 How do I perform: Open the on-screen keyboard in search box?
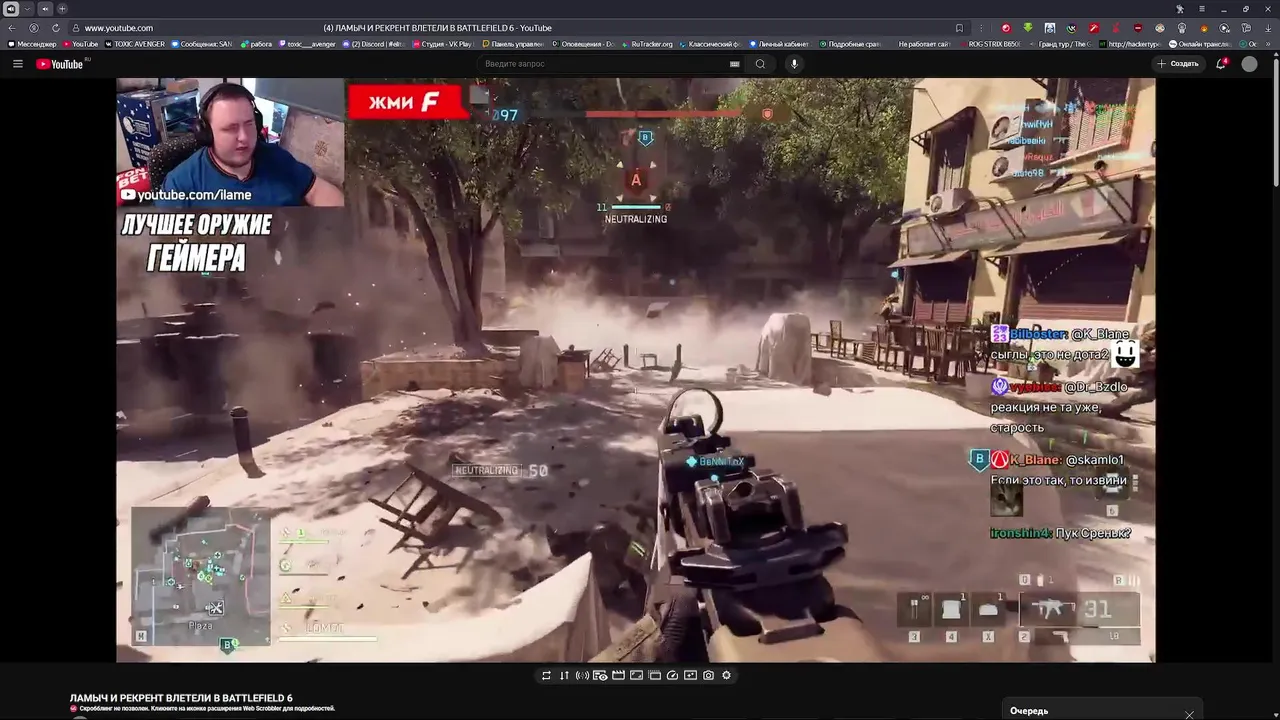[x=735, y=64]
